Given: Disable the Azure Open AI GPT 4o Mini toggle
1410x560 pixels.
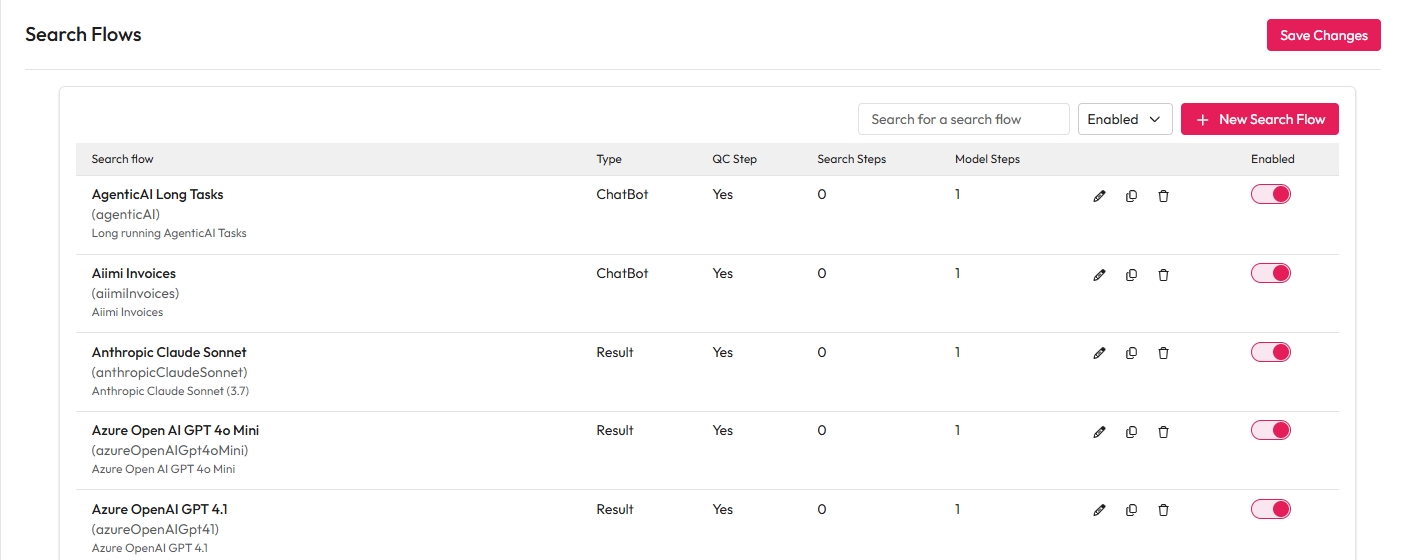Looking at the screenshot, I should (x=1271, y=430).
